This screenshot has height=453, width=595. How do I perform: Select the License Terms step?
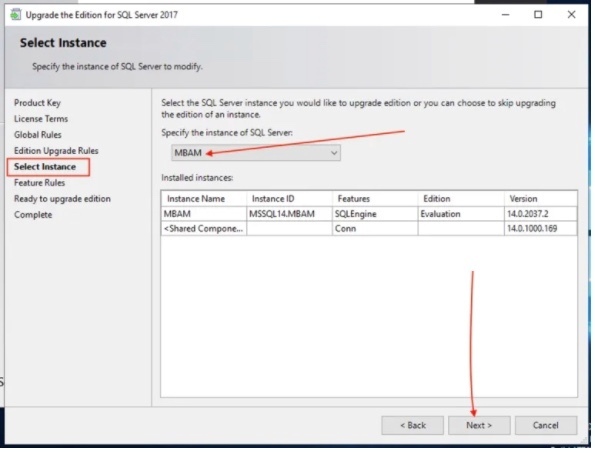(41, 119)
